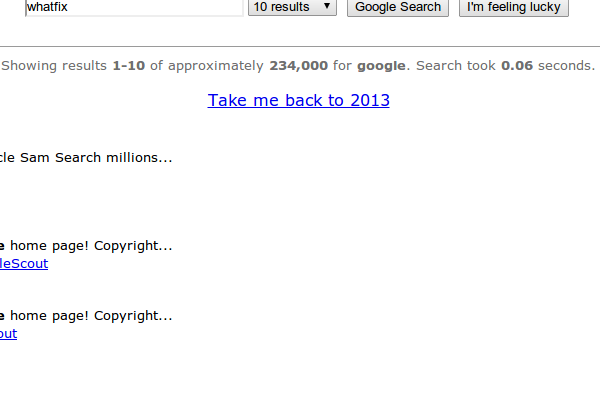Click the words "Search took"
600x400 pixels.
pos(456,65)
